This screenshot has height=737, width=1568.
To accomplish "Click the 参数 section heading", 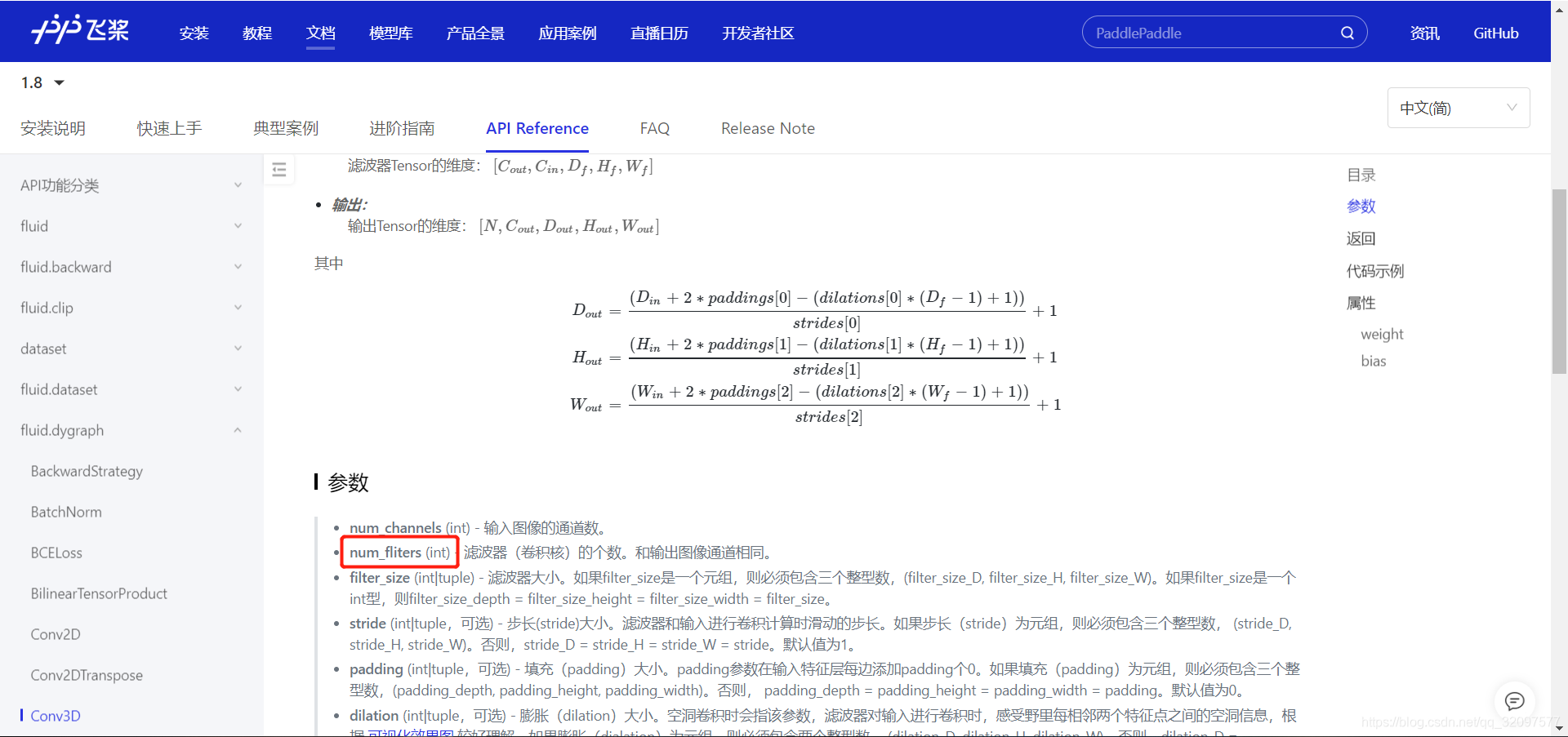I will pos(349,482).
